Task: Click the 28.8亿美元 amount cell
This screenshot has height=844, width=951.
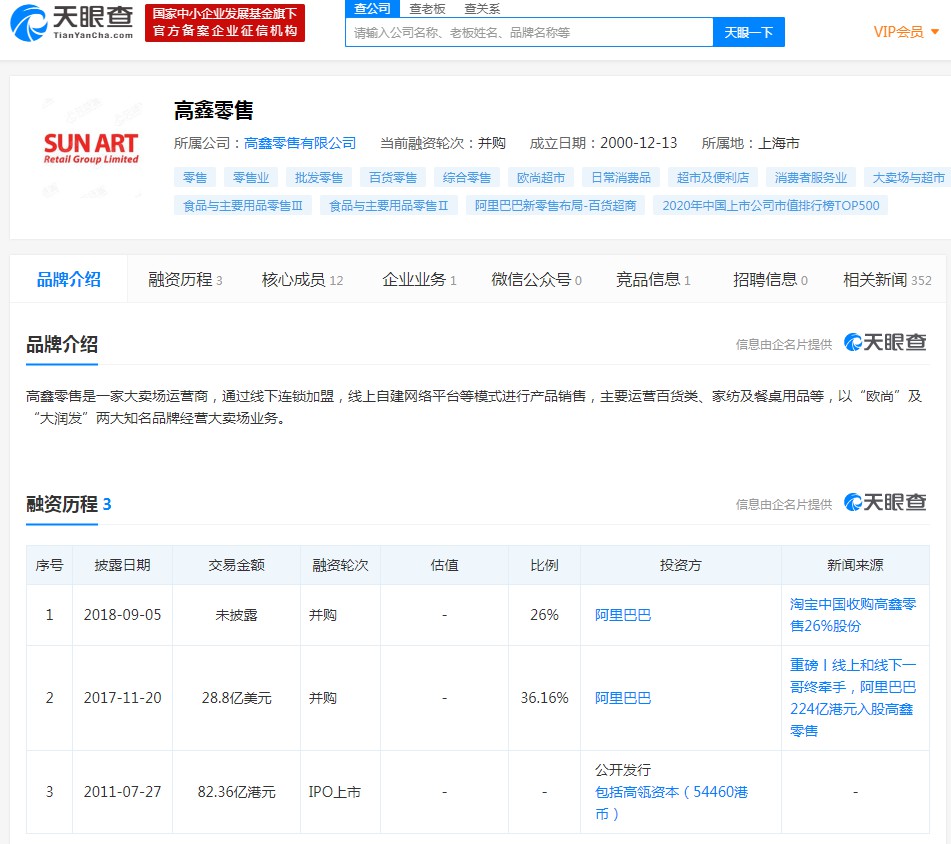Action: [237, 698]
